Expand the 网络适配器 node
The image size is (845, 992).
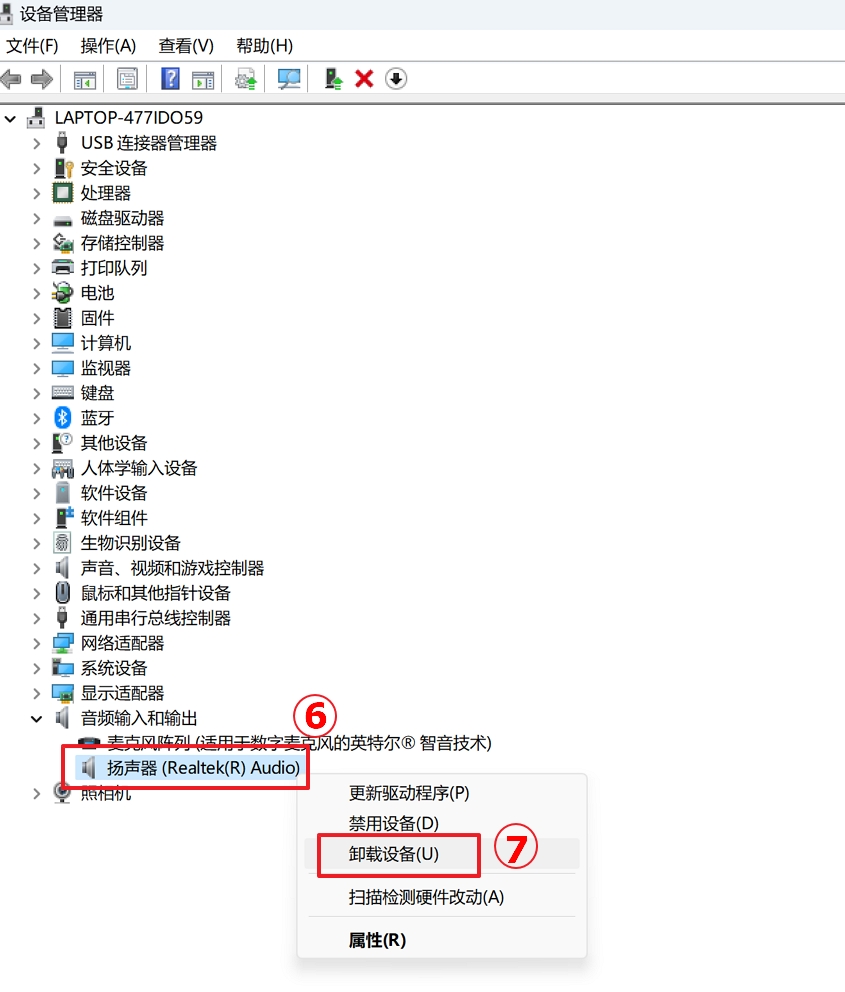tap(37, 643)
